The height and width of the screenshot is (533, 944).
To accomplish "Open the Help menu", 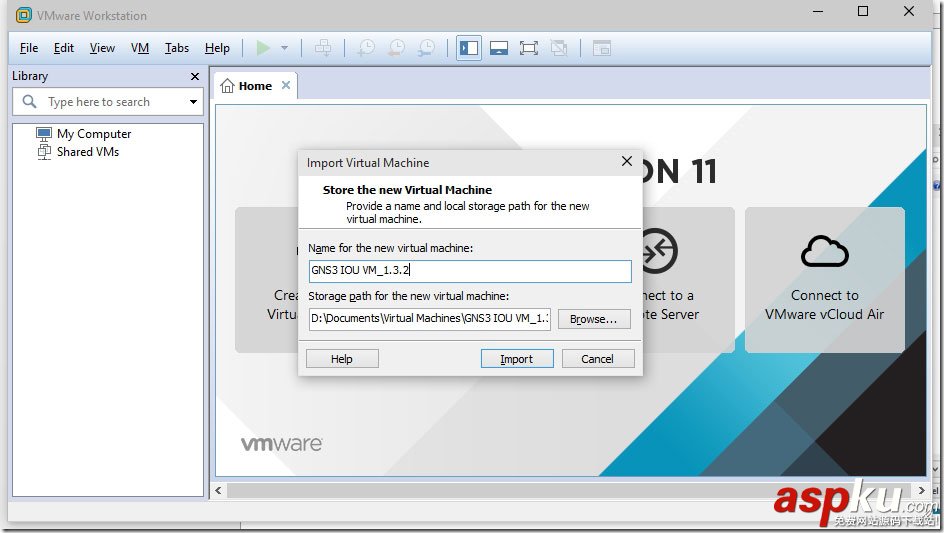I will pos(217,48).
